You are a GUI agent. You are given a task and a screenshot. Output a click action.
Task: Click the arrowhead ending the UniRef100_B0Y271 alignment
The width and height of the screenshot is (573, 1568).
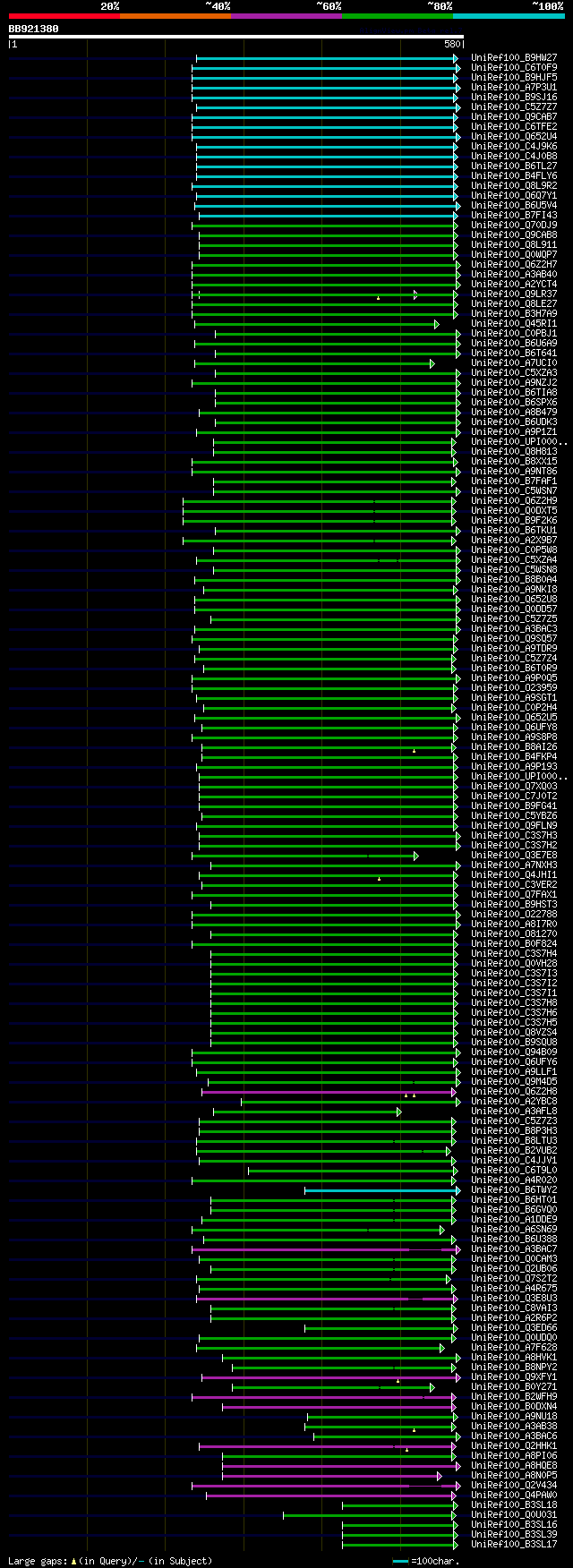(x=432, y=1387)
